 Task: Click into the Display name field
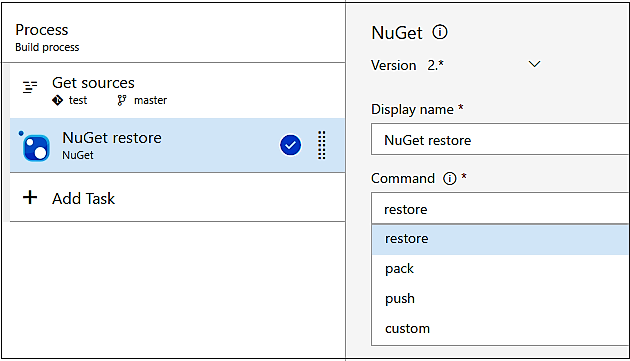pyautogui.click(x=500, y=139)
